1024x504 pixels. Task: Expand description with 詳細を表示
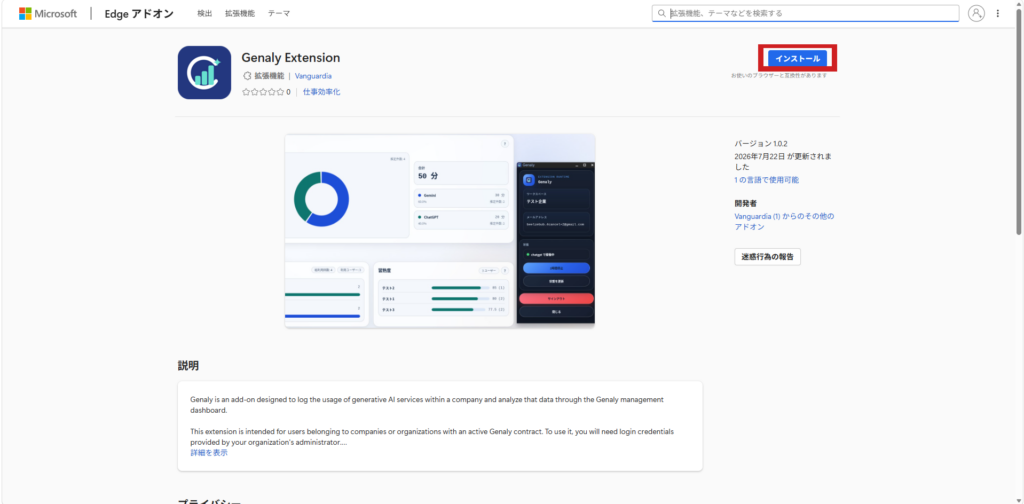pyautogui.click(x=209, y=452)
